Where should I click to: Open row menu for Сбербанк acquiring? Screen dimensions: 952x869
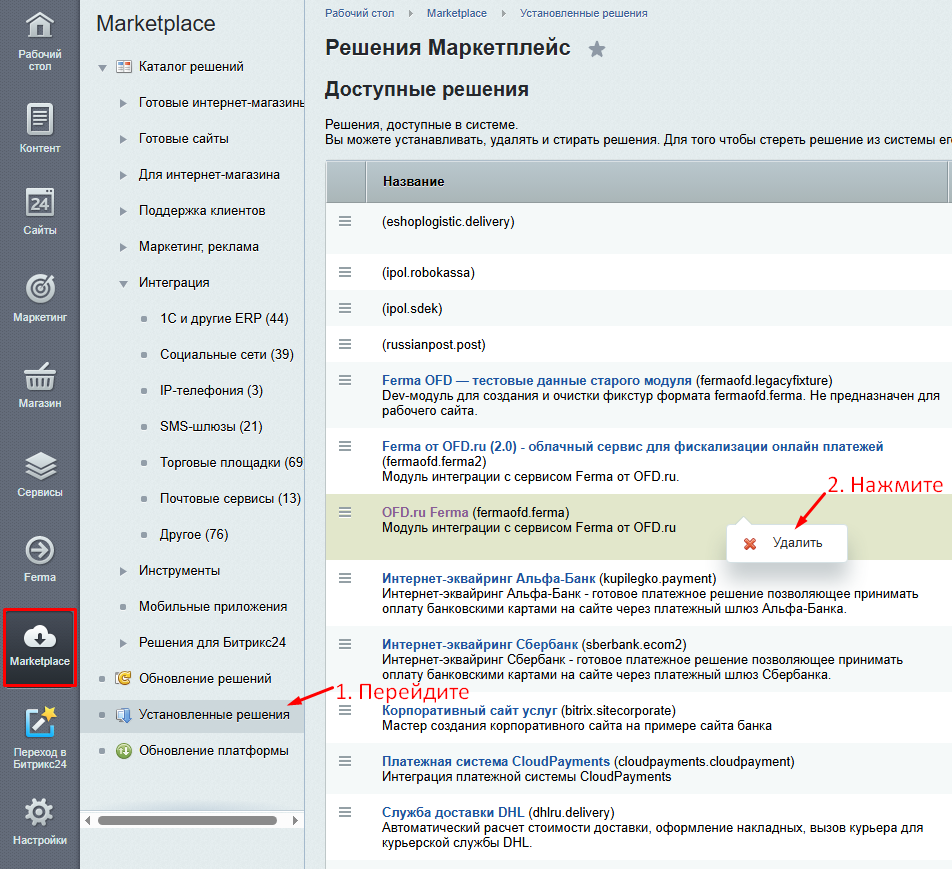(x=345, y=644)
